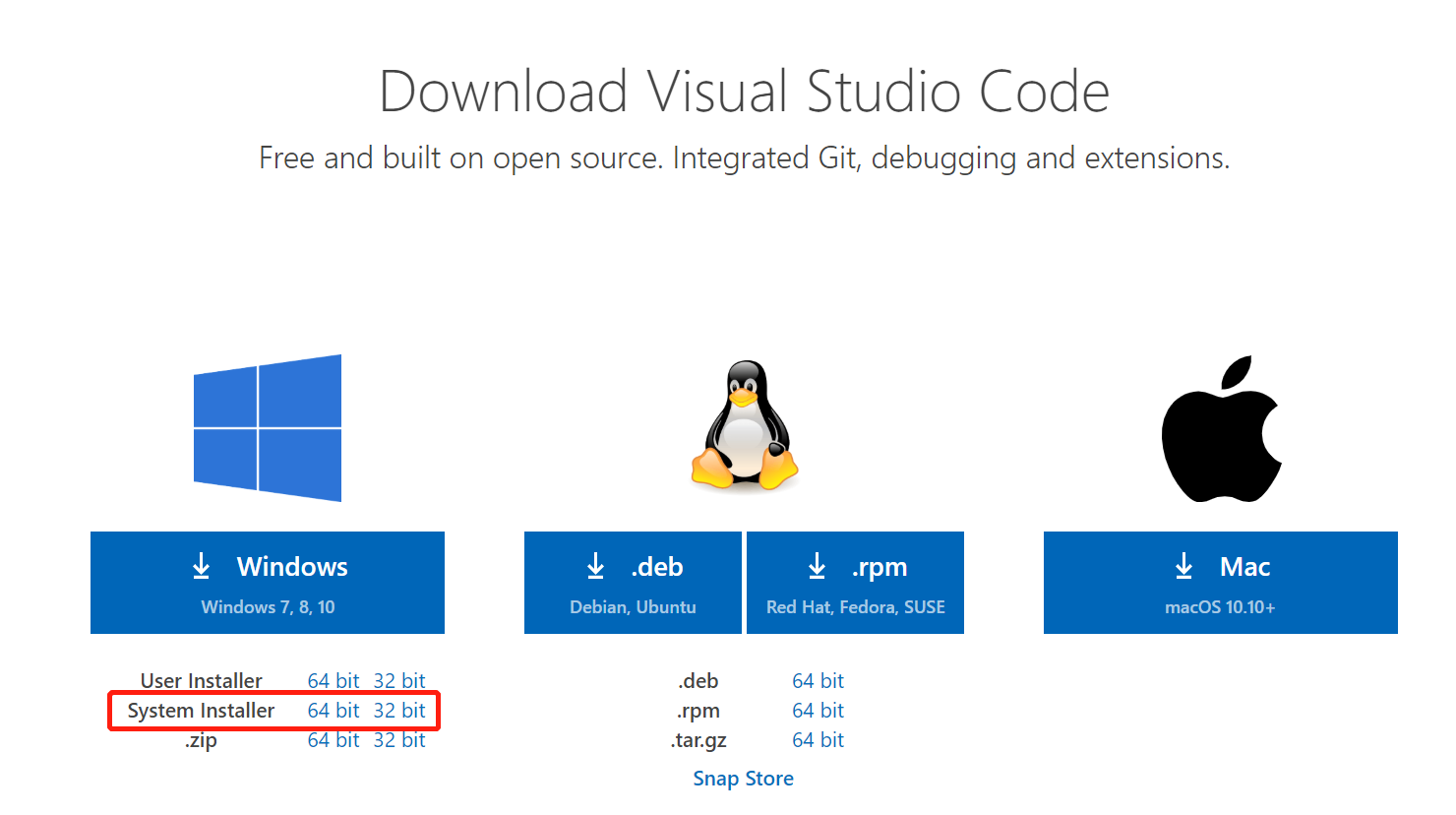Click the '.tar.gz' label text
The image size is (1456, 815).
698,740
